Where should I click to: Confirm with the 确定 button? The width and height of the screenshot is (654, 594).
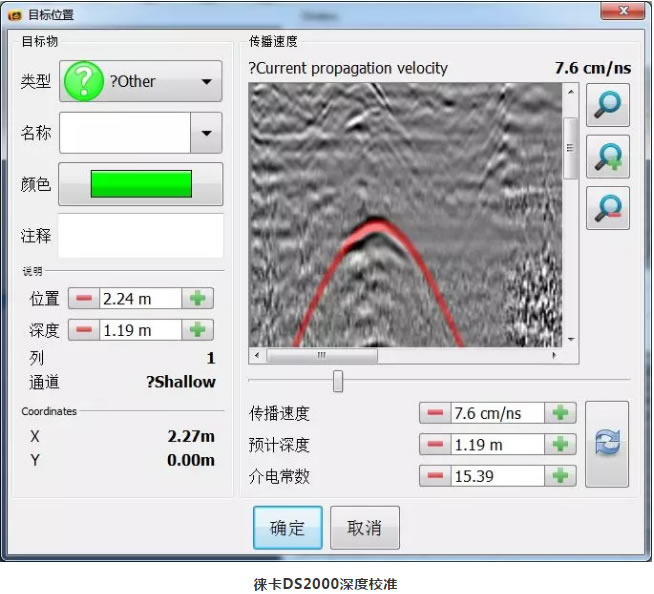coord(287,528)
